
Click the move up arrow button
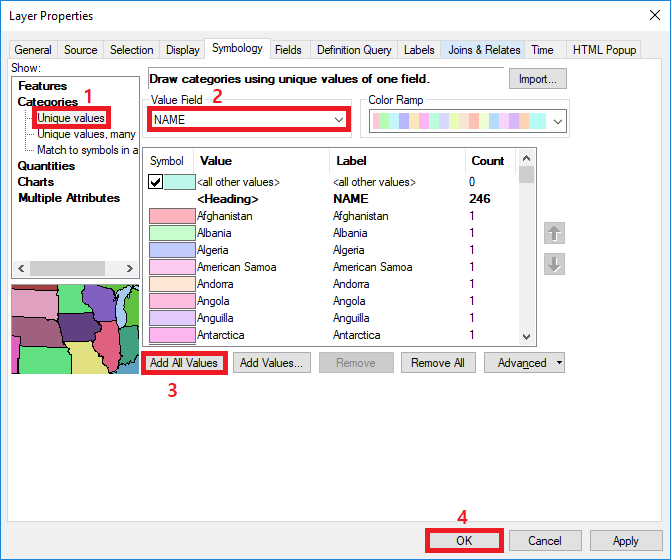tap(554, 233)
